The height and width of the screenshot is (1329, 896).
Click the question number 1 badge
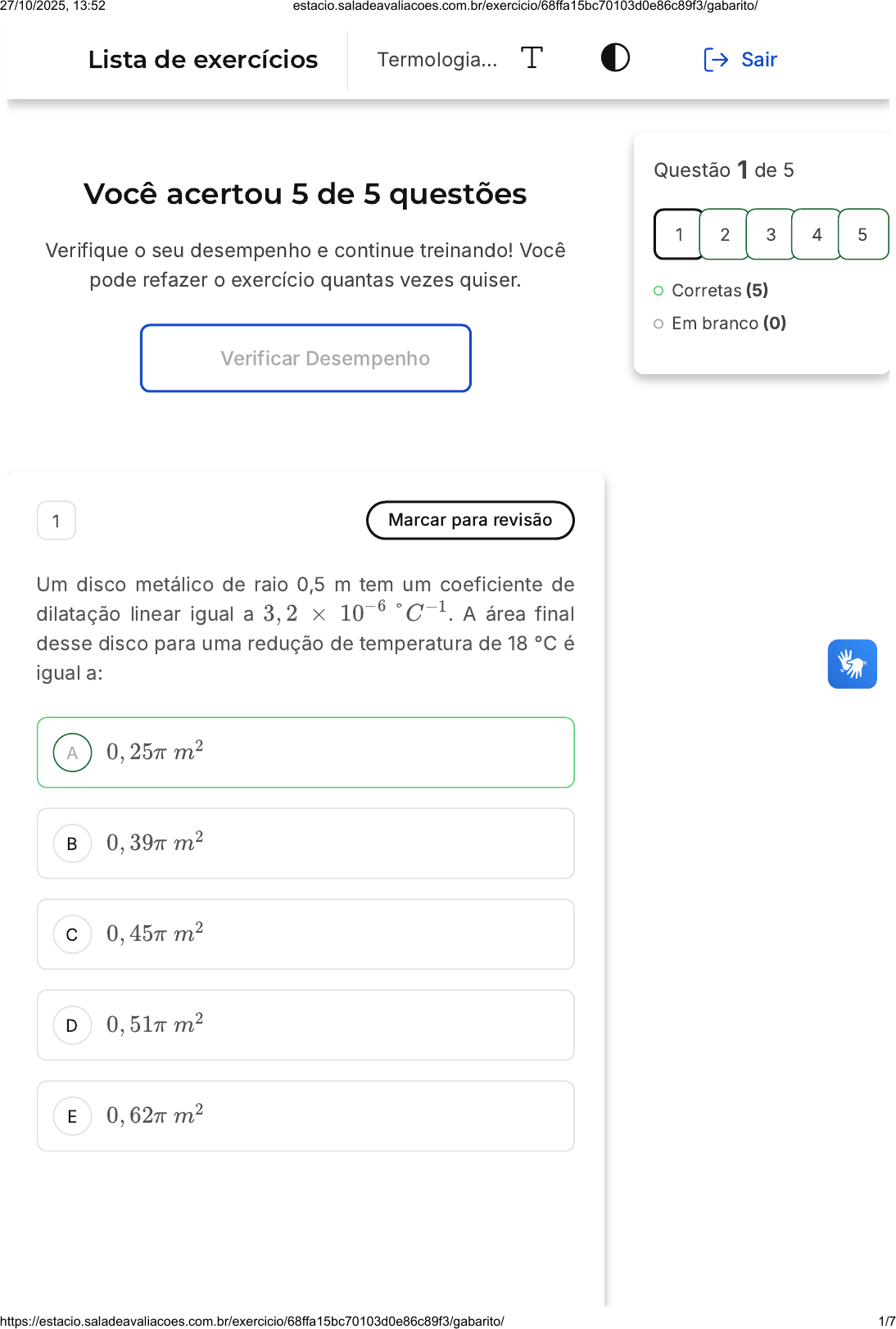tap(57, 521)
